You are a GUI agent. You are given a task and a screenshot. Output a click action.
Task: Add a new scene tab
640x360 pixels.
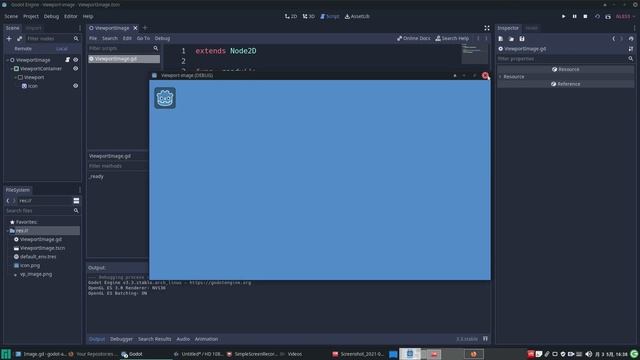tap(144, 28)
